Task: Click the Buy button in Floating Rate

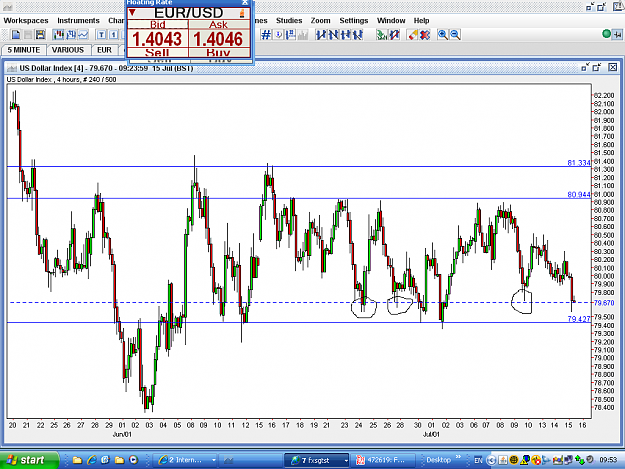Action: click(219, 53)
